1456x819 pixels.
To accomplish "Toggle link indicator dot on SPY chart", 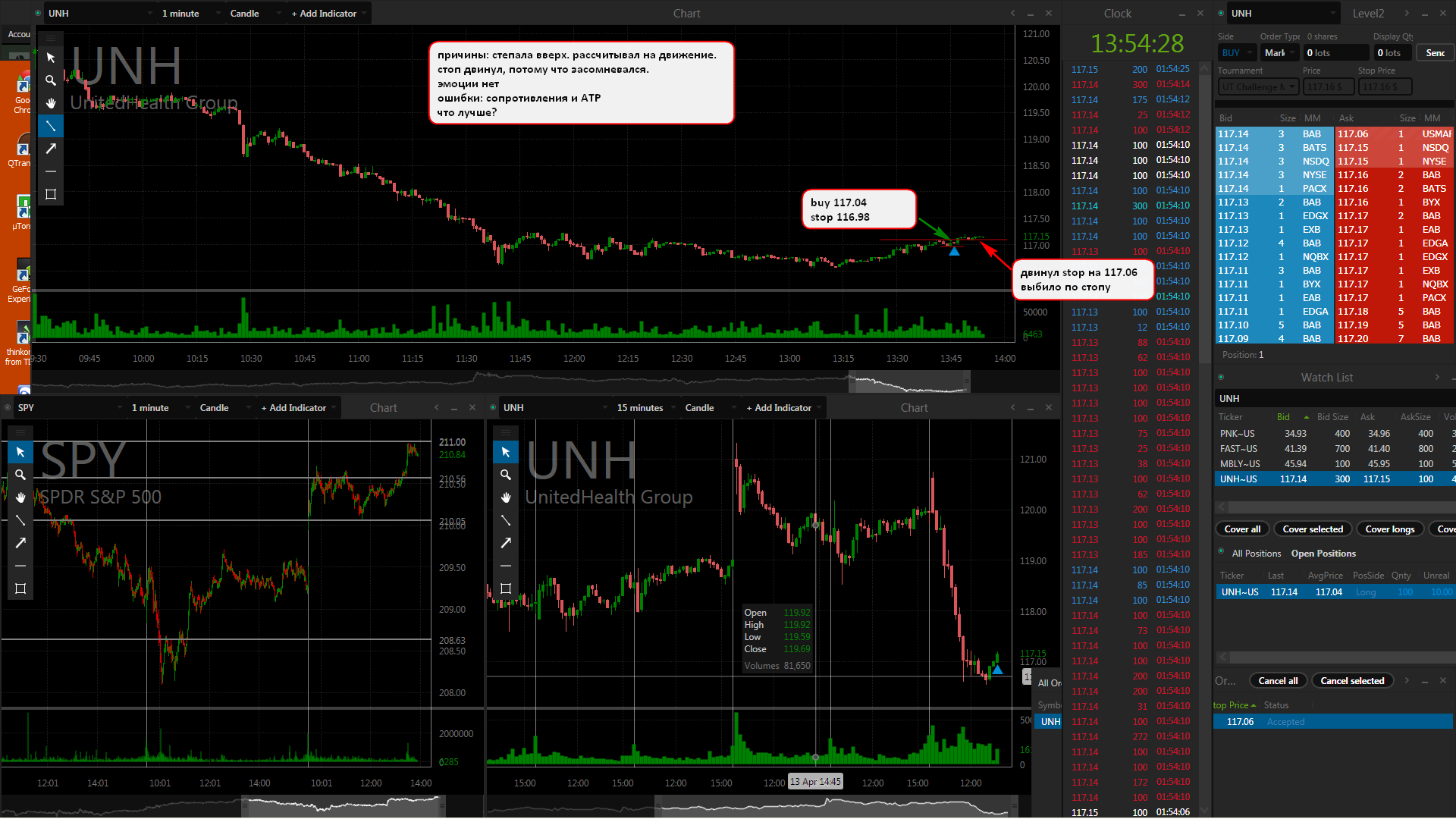I will [x=8, y=407].
